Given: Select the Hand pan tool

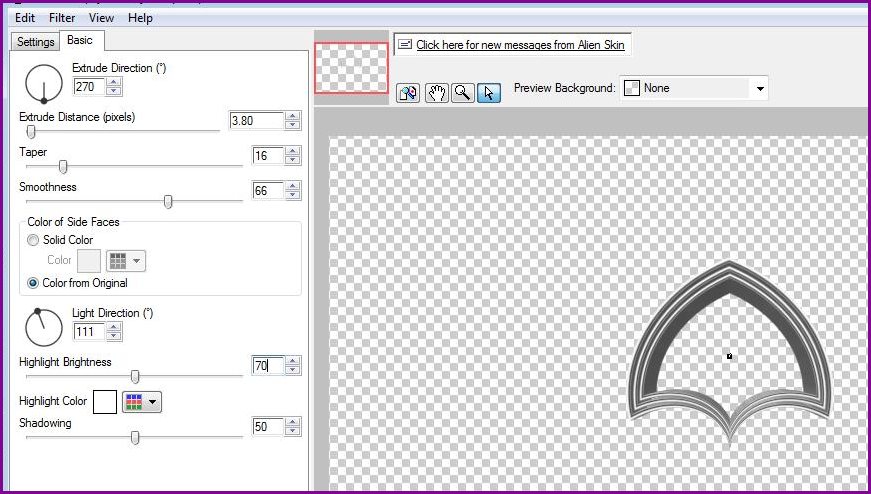Looking at the screenshot, I should 436,93.
